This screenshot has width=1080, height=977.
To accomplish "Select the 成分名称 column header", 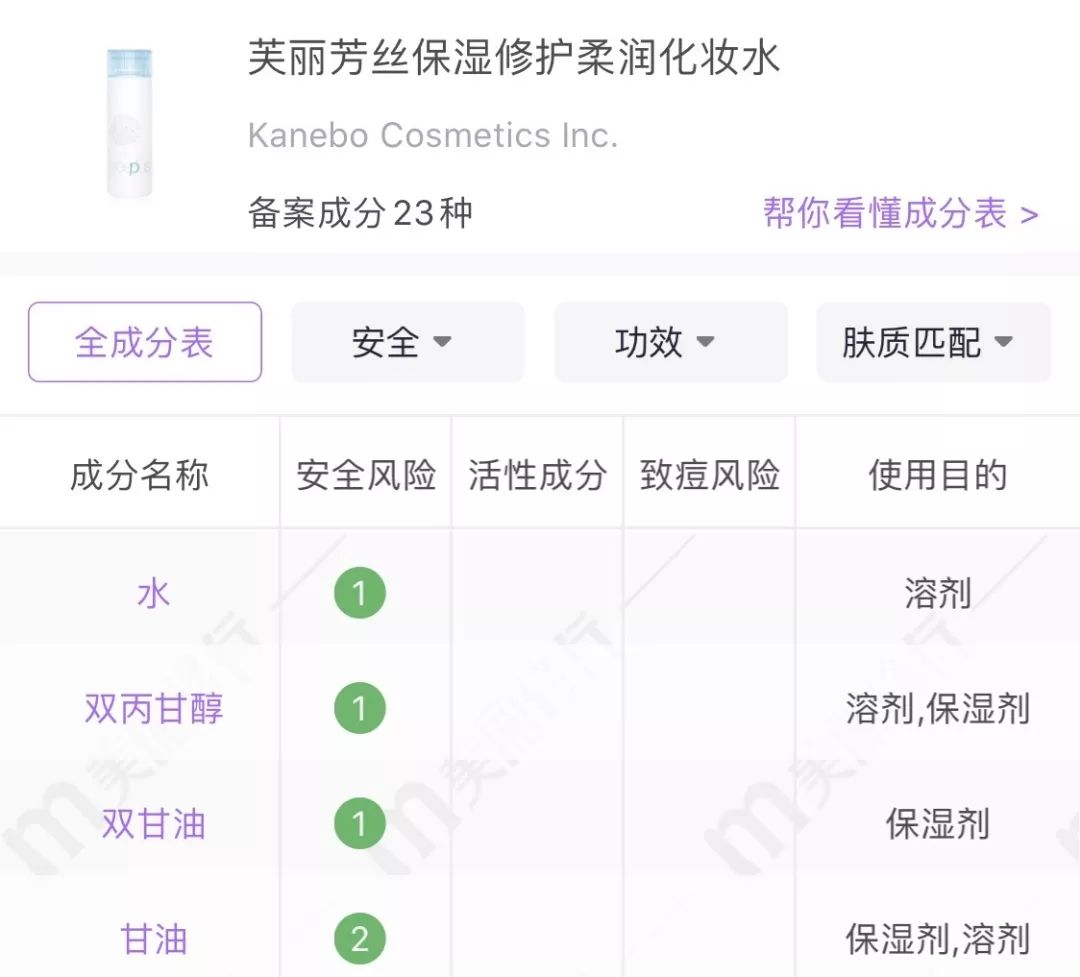I will point(138,475).
